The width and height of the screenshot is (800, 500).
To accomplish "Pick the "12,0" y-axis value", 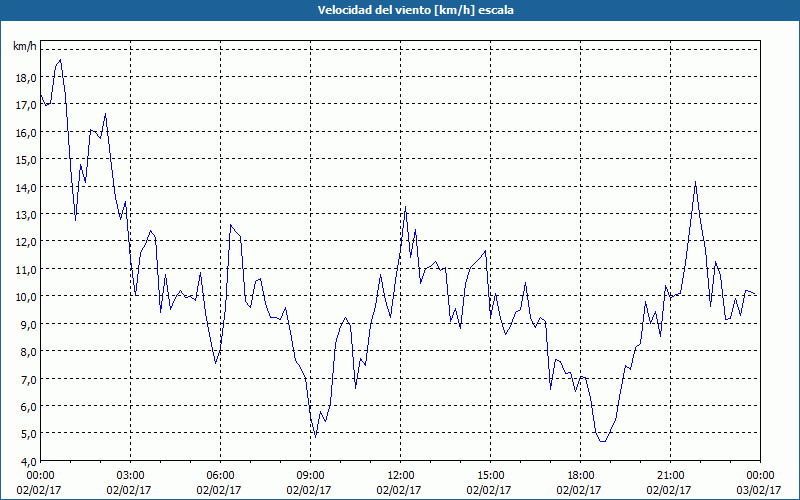I will [26, 242].
